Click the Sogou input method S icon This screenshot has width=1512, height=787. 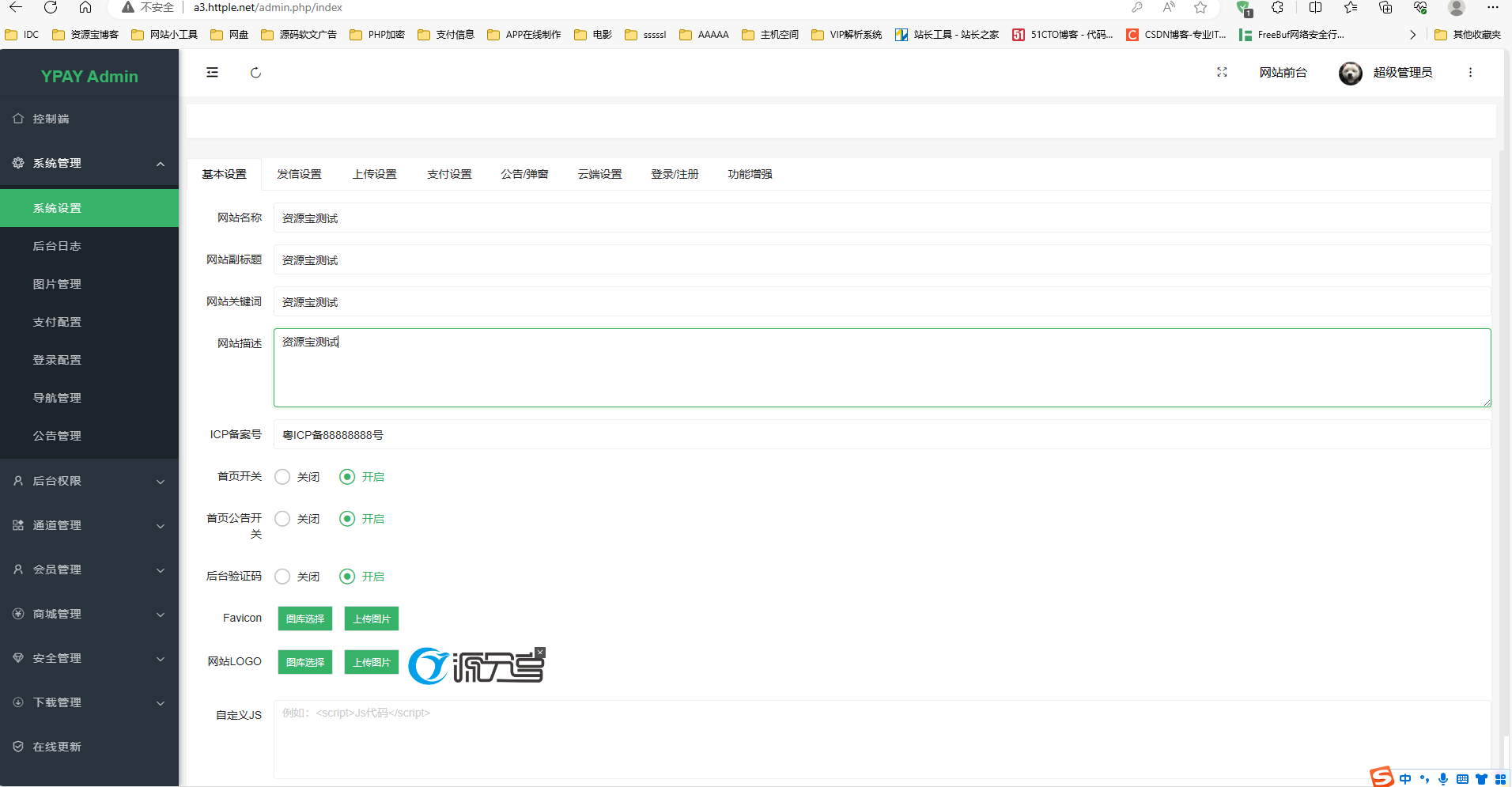(x=1382, y=778)
